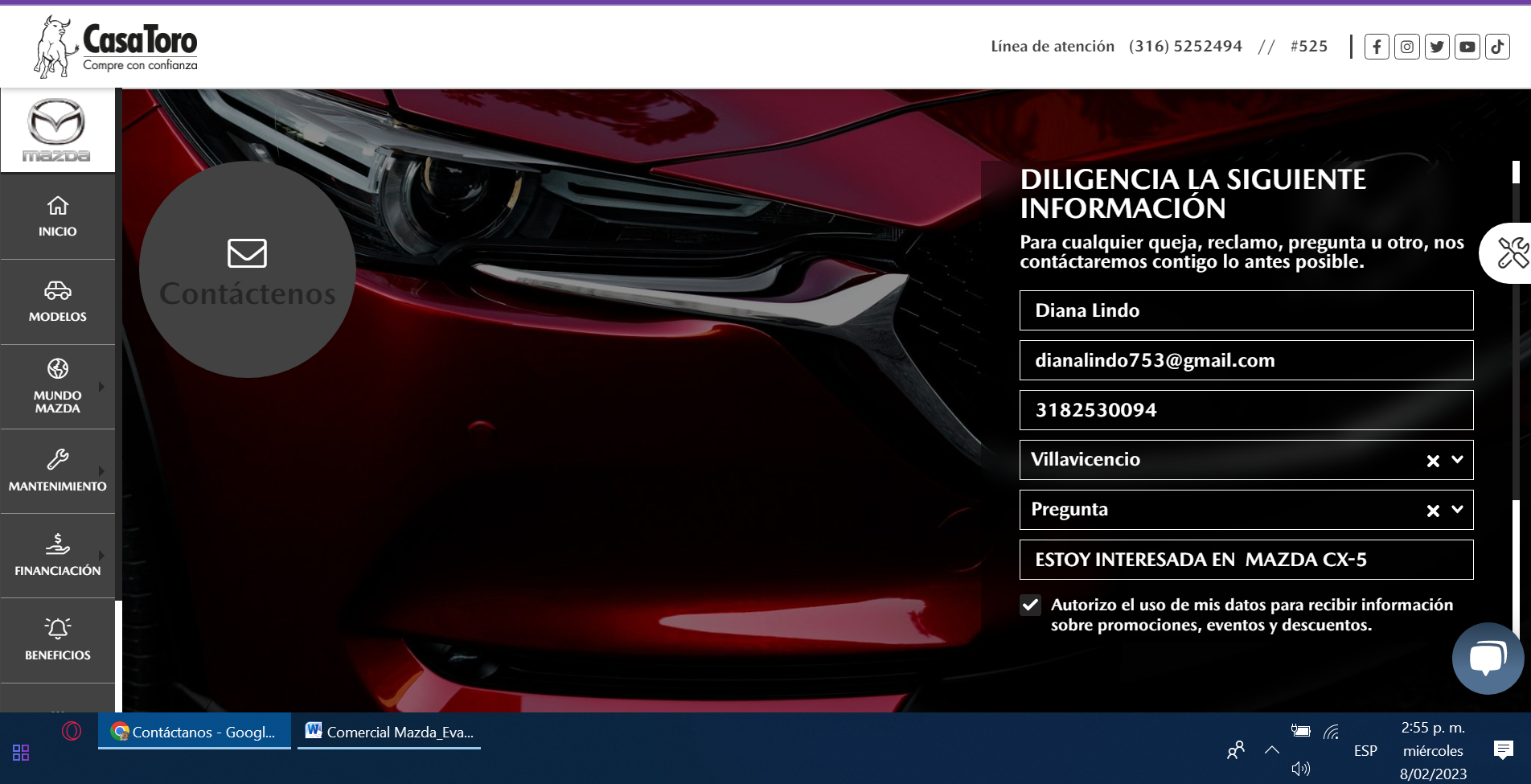
Task: Open the taskbar people icon
Action: coord(1236,749)
